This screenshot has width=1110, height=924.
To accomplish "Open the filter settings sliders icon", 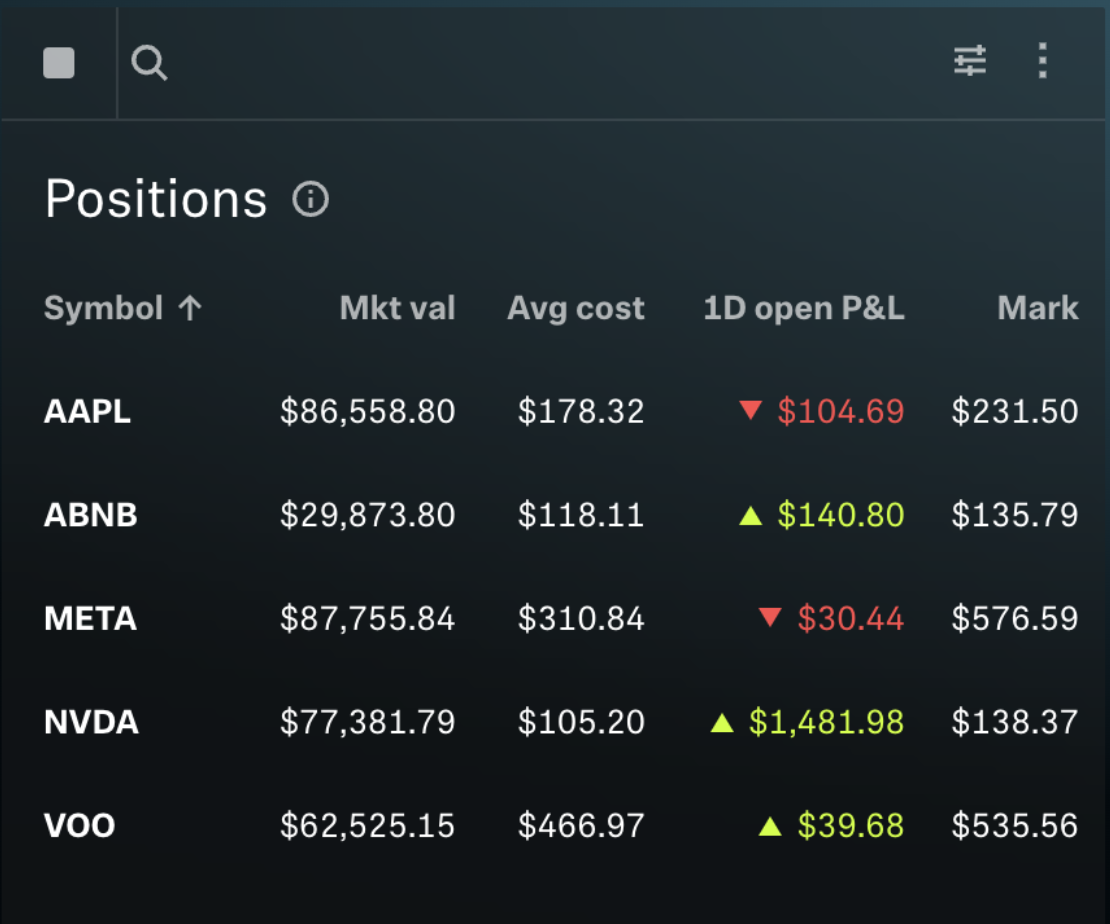I will [x=969, y=61].
